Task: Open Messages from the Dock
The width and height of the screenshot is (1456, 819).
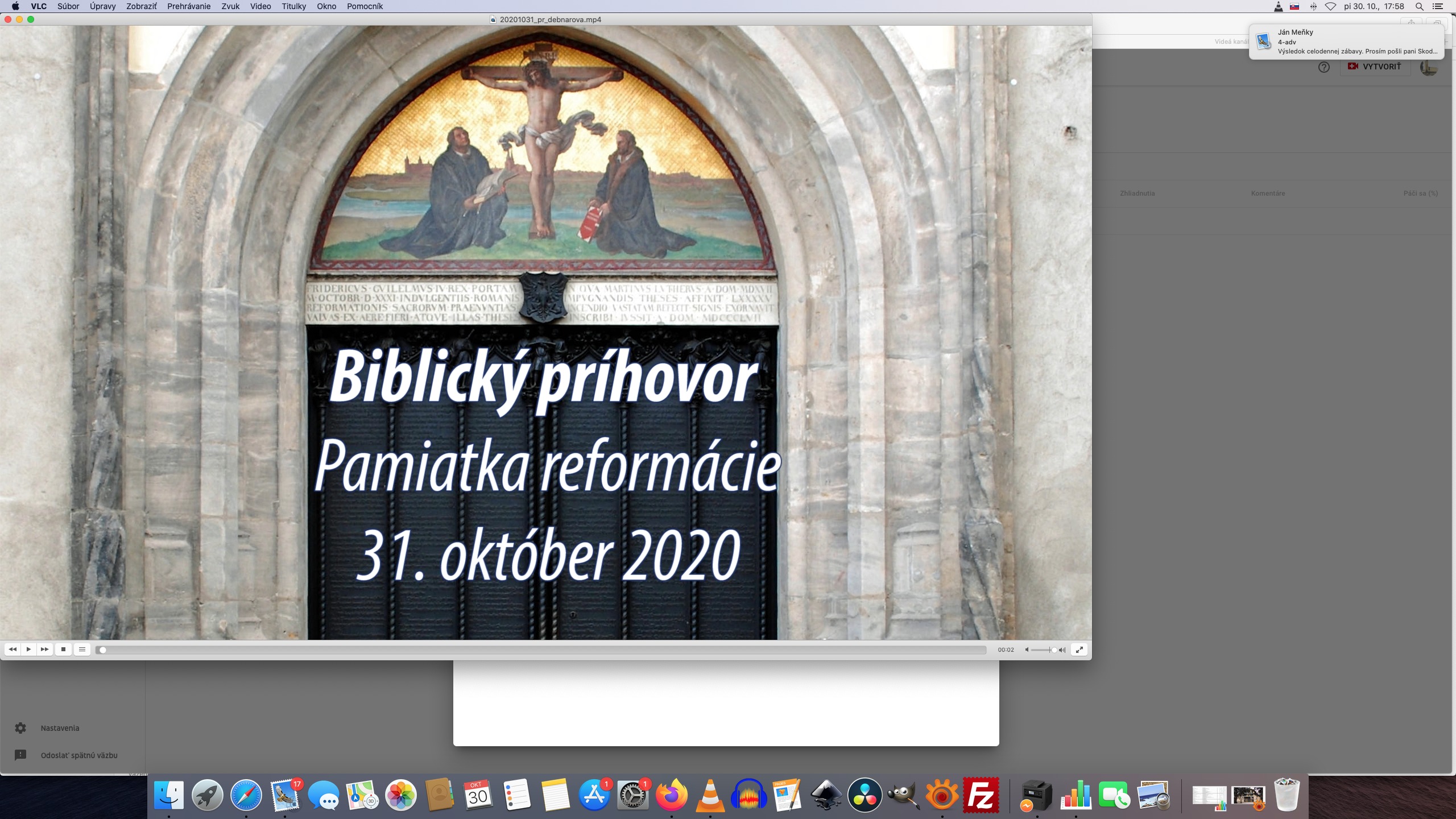Action: pyautogui.click(x=324, y=795)
